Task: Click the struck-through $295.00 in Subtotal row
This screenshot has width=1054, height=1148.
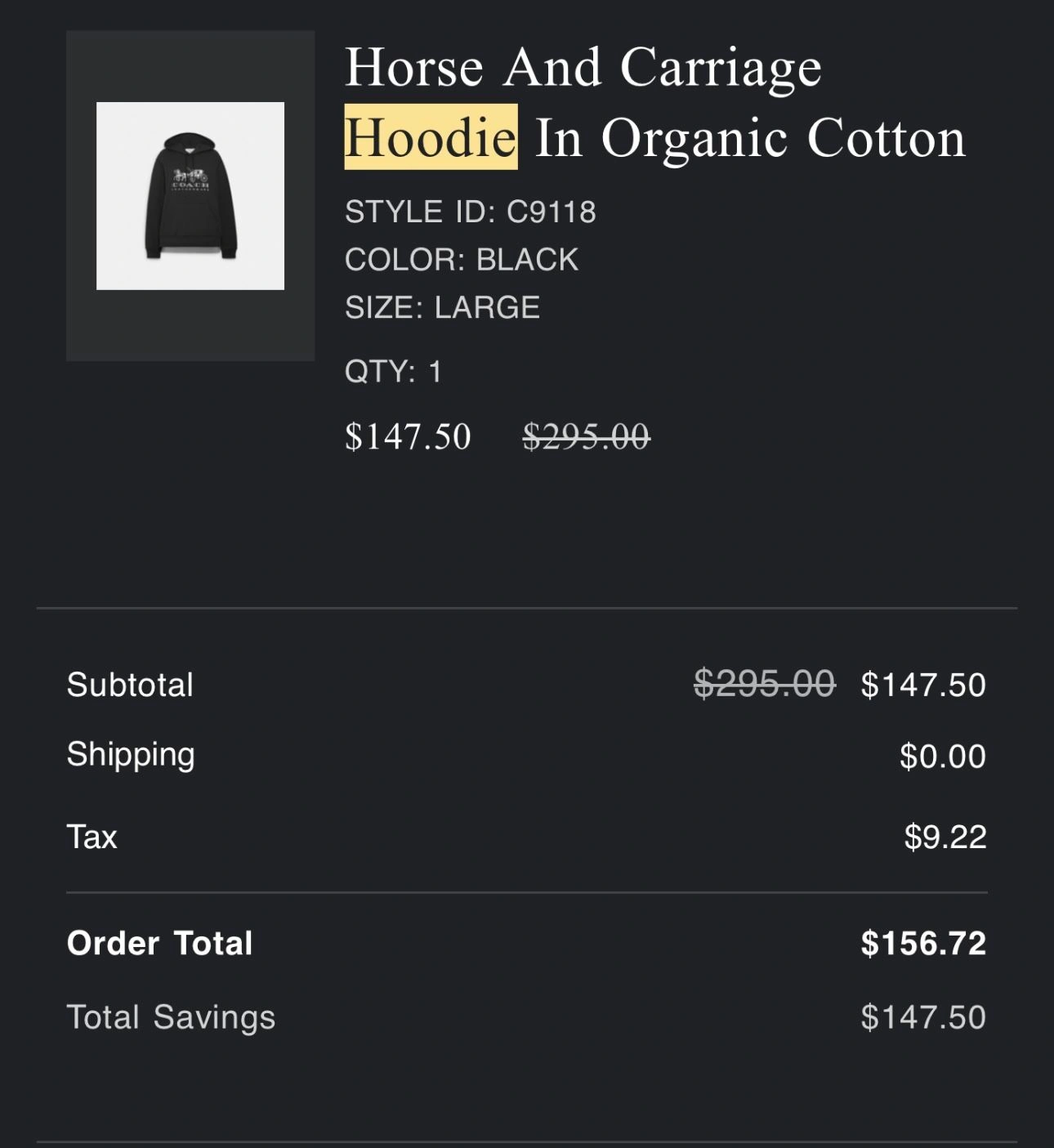Action: (x=764, y=684)
